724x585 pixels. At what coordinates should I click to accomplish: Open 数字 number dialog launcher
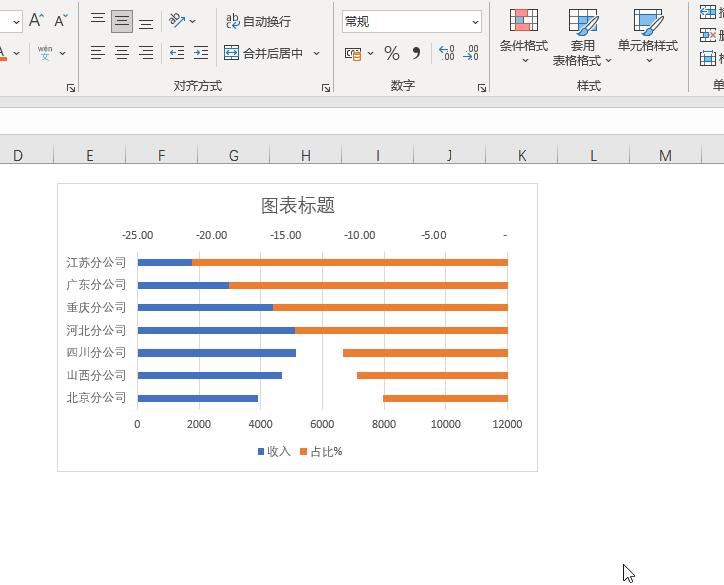pos(482,88)
